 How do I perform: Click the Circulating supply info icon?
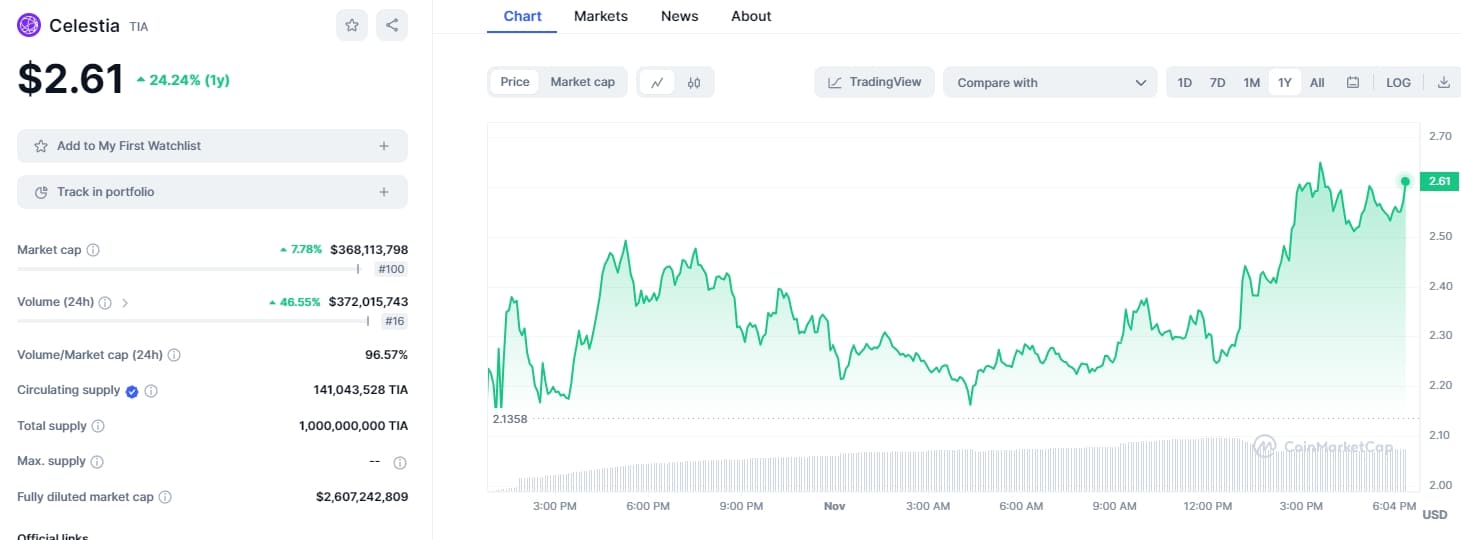[152, 391]
